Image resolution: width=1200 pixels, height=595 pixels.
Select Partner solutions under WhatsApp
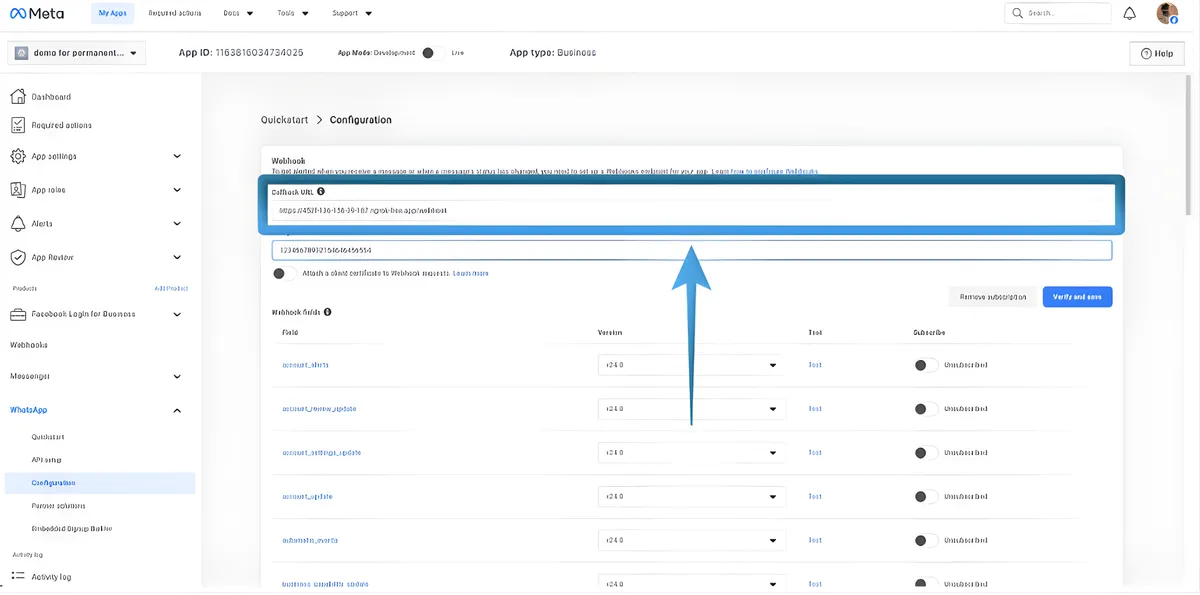tap(58, 506)
